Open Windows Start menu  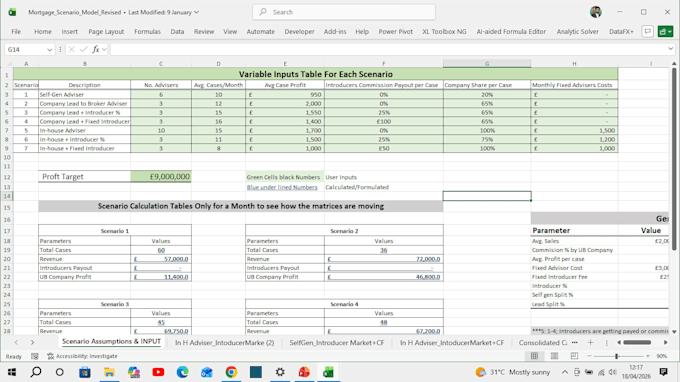[12, 372]
